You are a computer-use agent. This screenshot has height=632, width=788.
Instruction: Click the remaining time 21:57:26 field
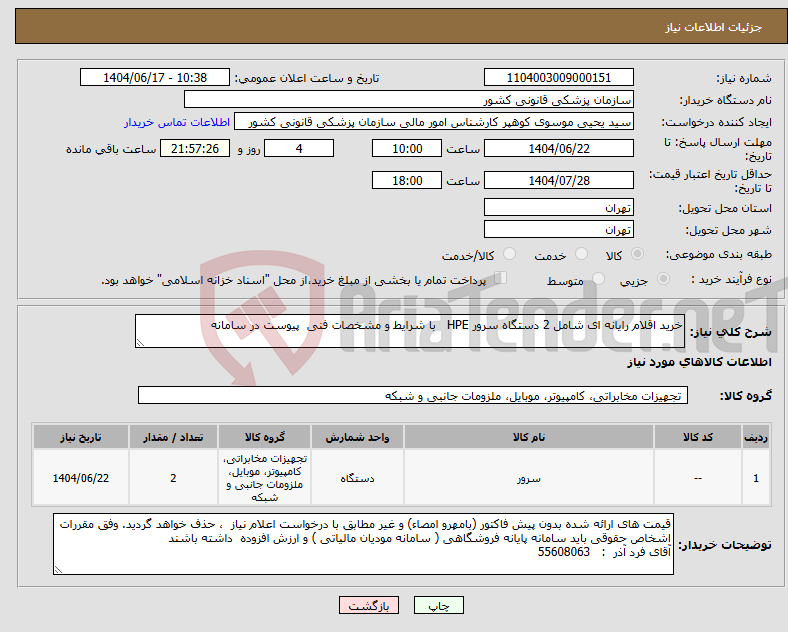coord(194,148)
